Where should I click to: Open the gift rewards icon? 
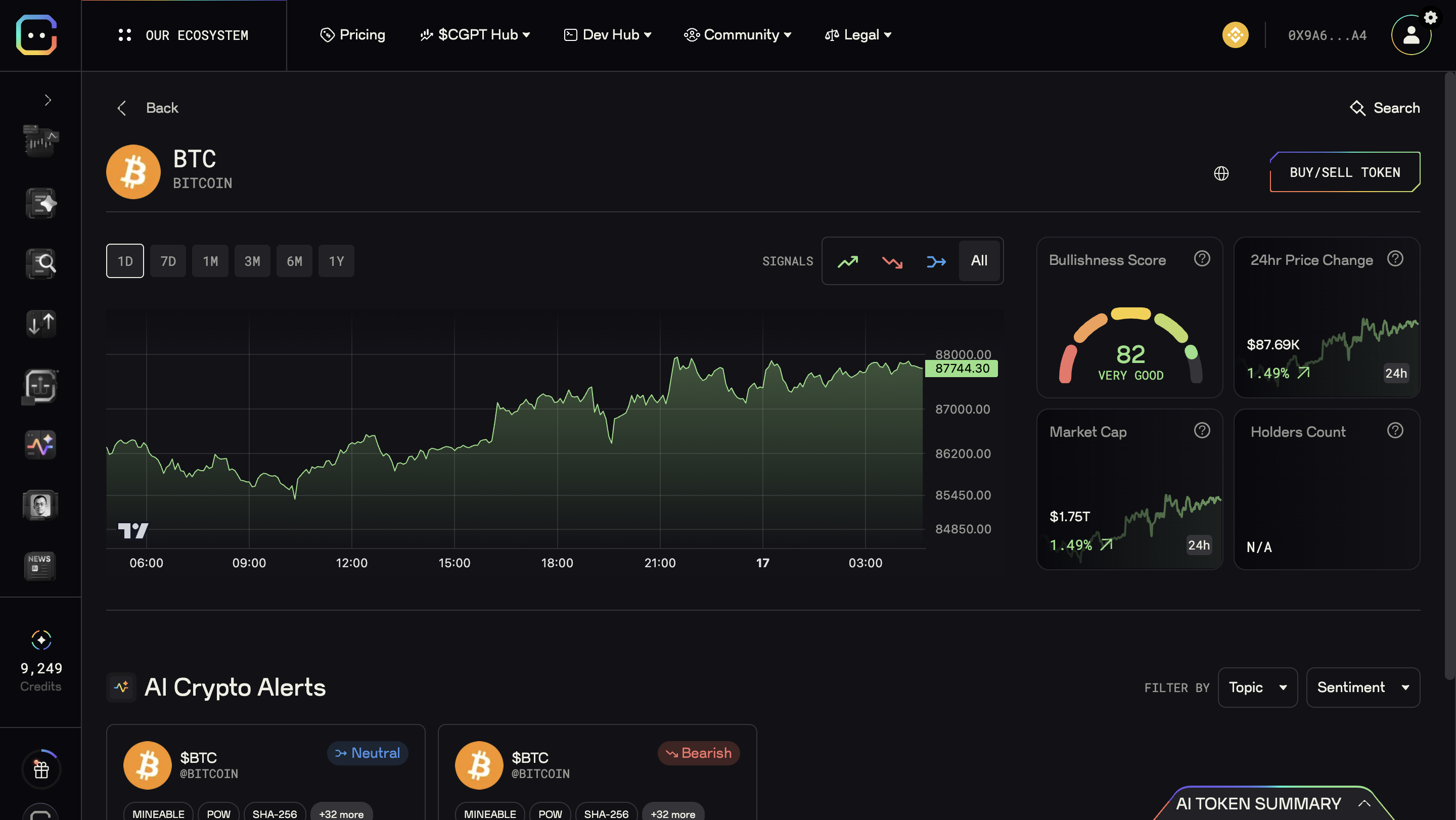[x=40, y=769]
